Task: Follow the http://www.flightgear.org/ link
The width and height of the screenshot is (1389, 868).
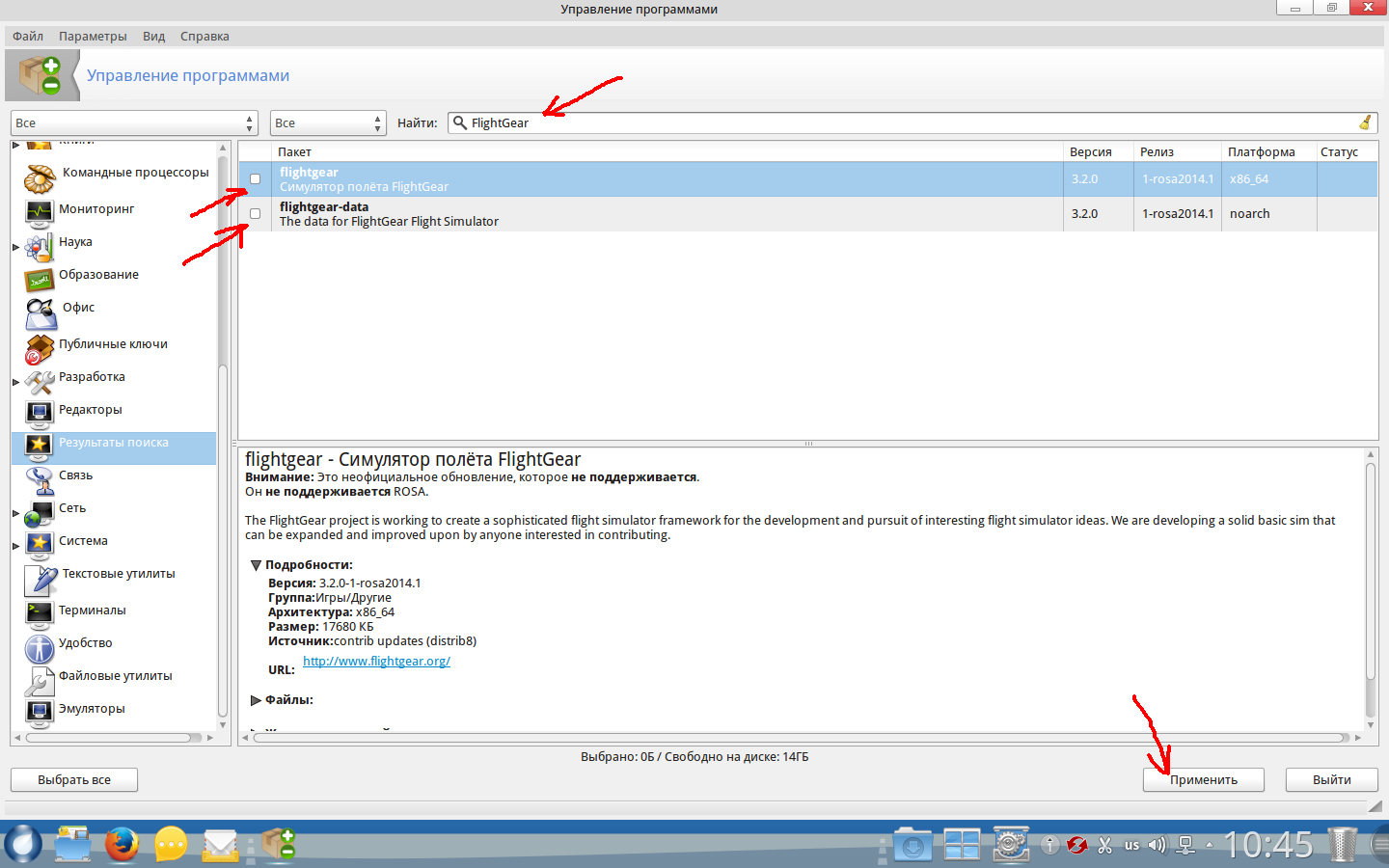Action: click(376, 662)
